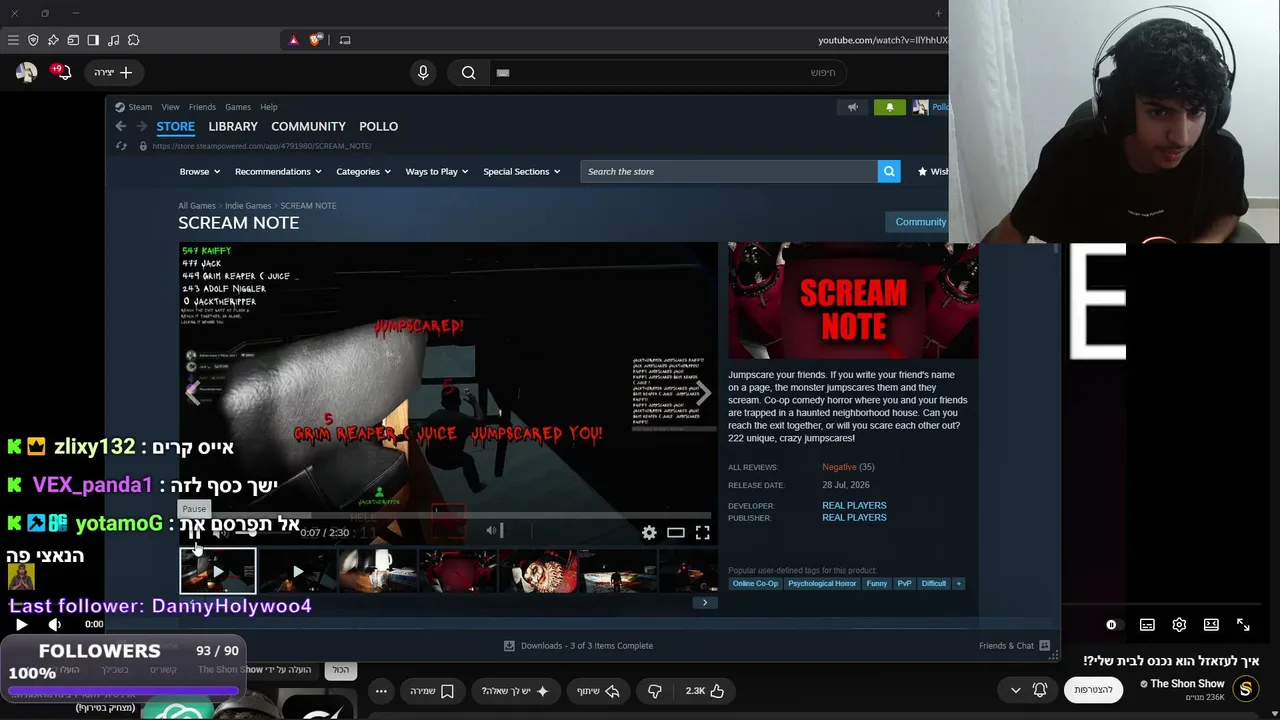This screenshot has width=1280, height=720.
Task: Toggle the browser sidebar panel icon
Action: point(93,40)
